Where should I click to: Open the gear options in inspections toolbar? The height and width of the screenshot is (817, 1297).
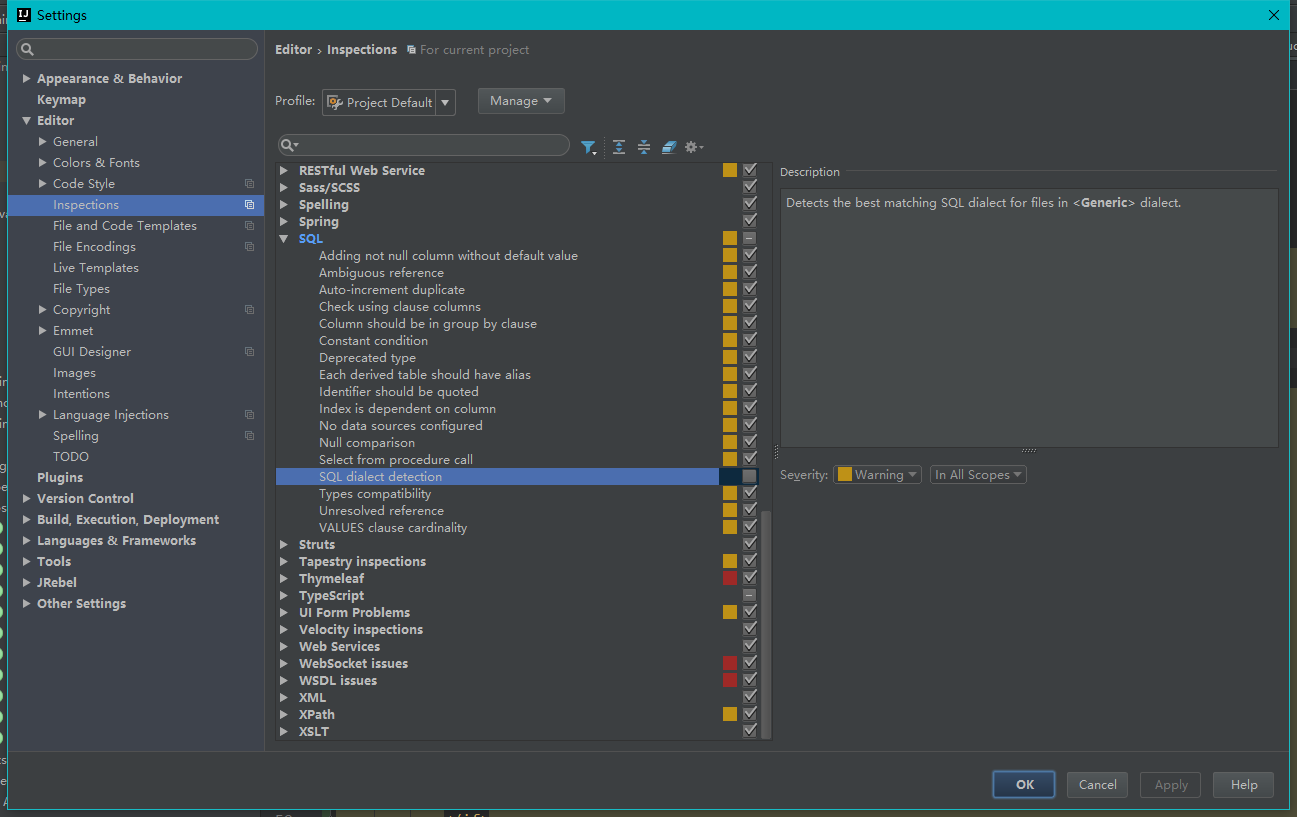pos(694,147)
